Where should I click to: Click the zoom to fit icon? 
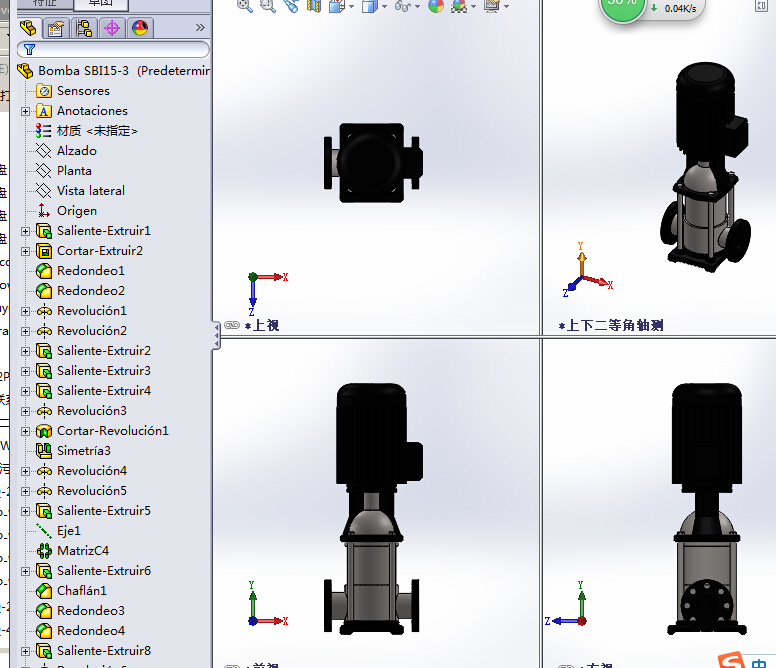[244, 6]
